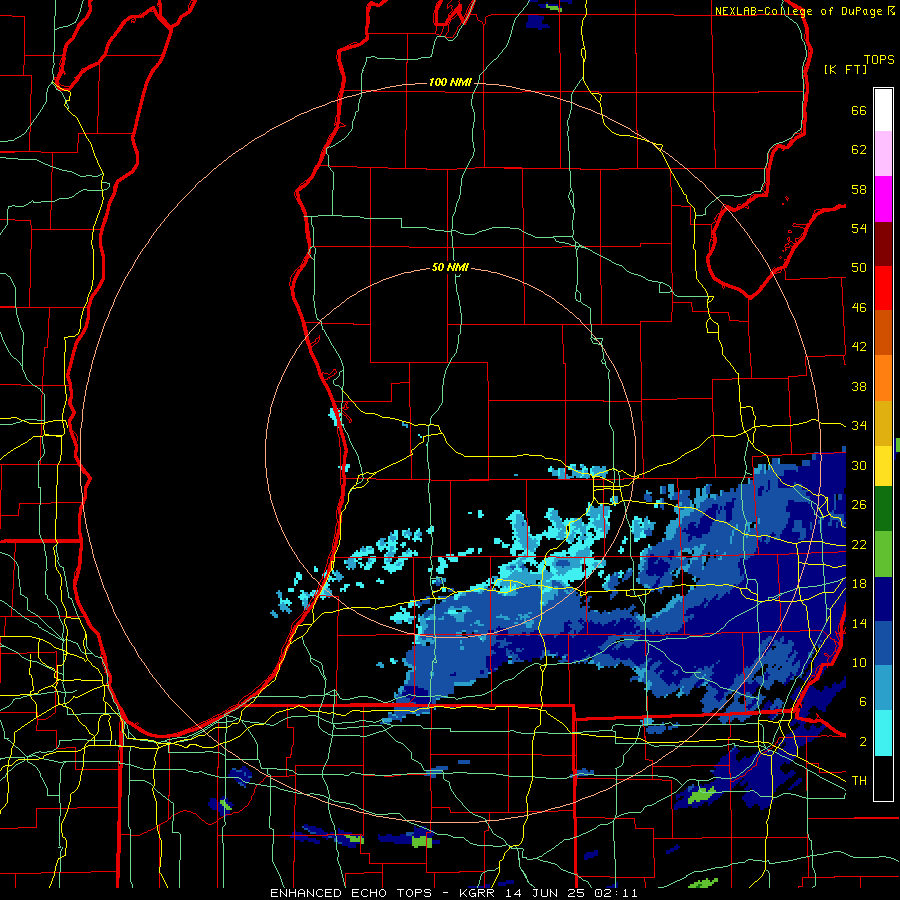Click the gold 34 legend color band
This screenshot has width=900, height=900.
tap(883, 423)
